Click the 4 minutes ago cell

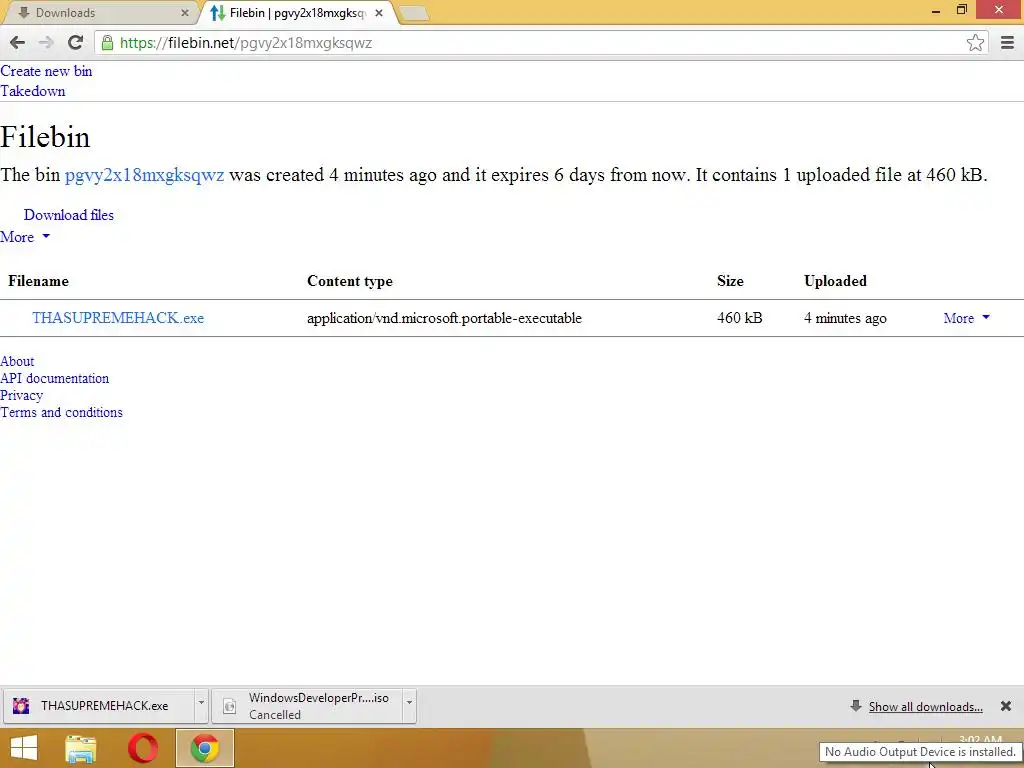(x=845, y=318)
